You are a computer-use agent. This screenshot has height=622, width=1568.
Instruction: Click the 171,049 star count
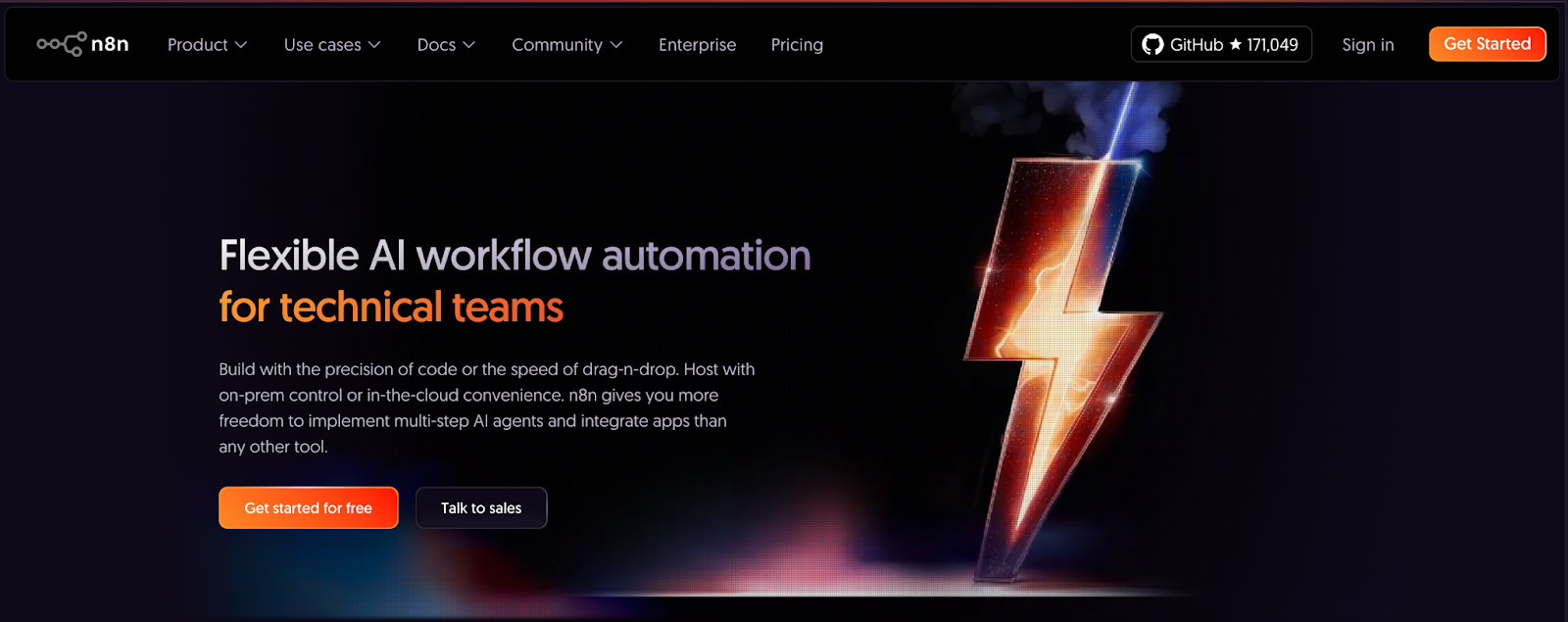pos(1272,45)
